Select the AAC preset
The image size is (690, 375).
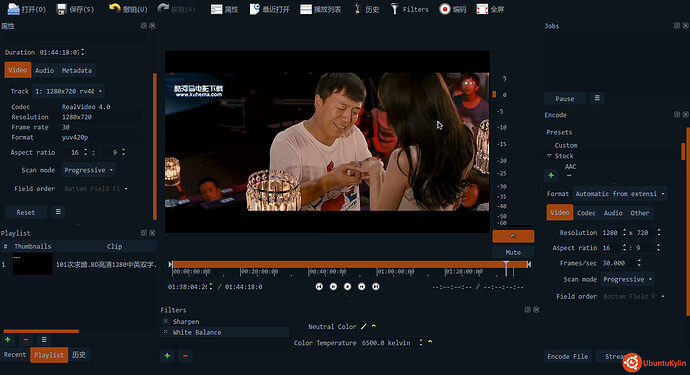[x=570, y=166]
